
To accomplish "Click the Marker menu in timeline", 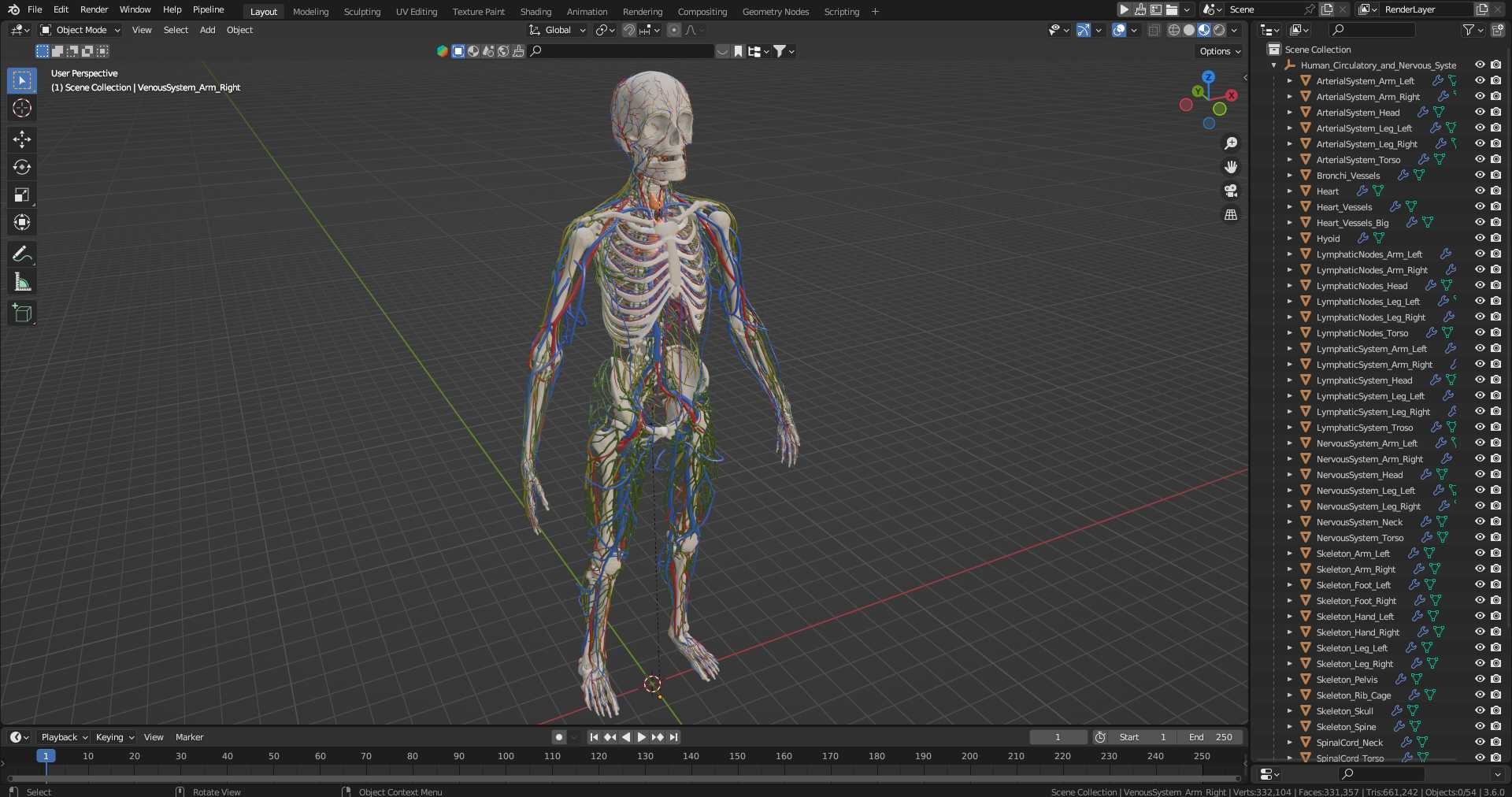I will 189,737.
